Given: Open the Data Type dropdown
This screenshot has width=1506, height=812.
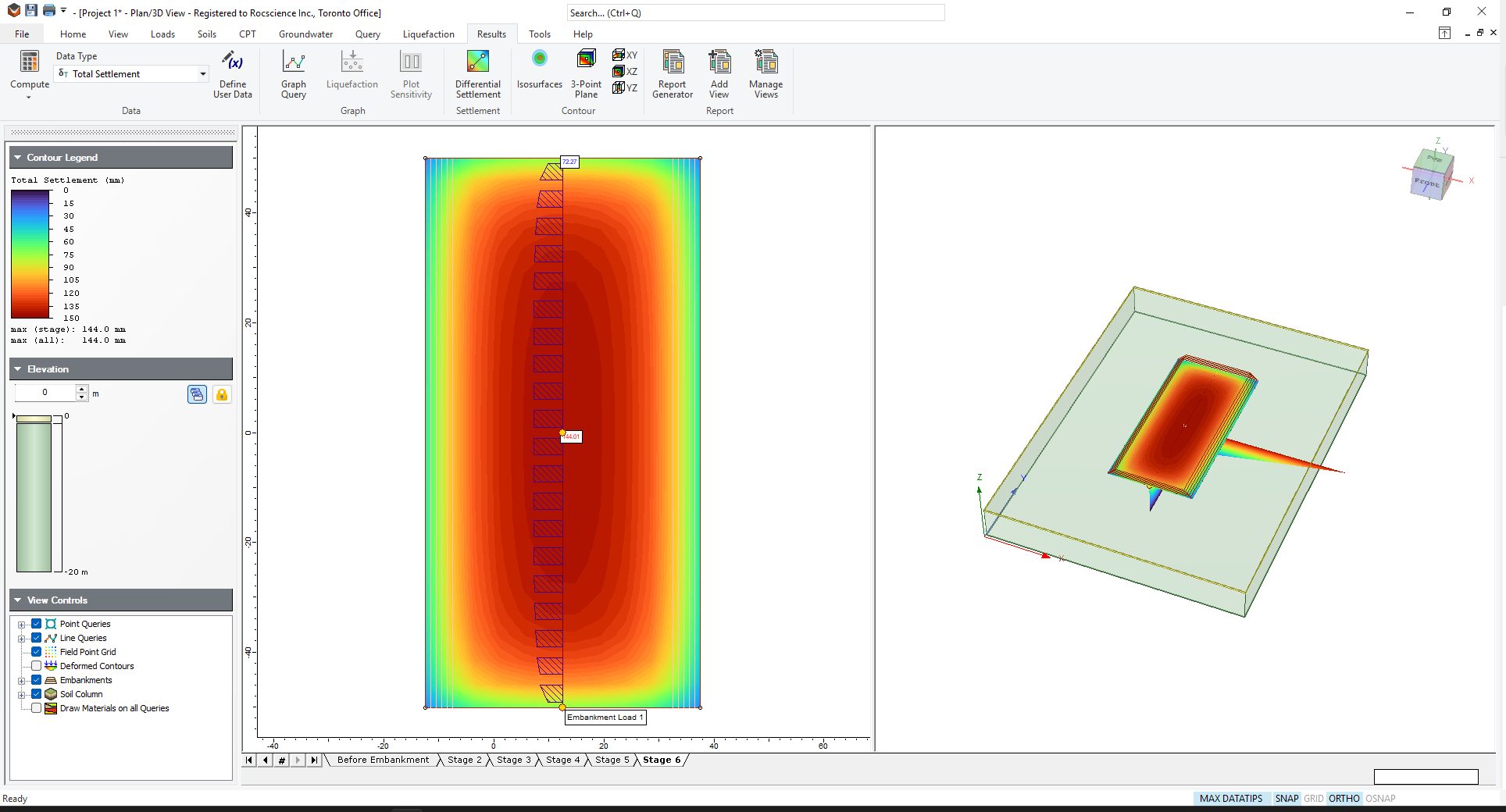Looking at the screenshot, I should pos(203,73).
